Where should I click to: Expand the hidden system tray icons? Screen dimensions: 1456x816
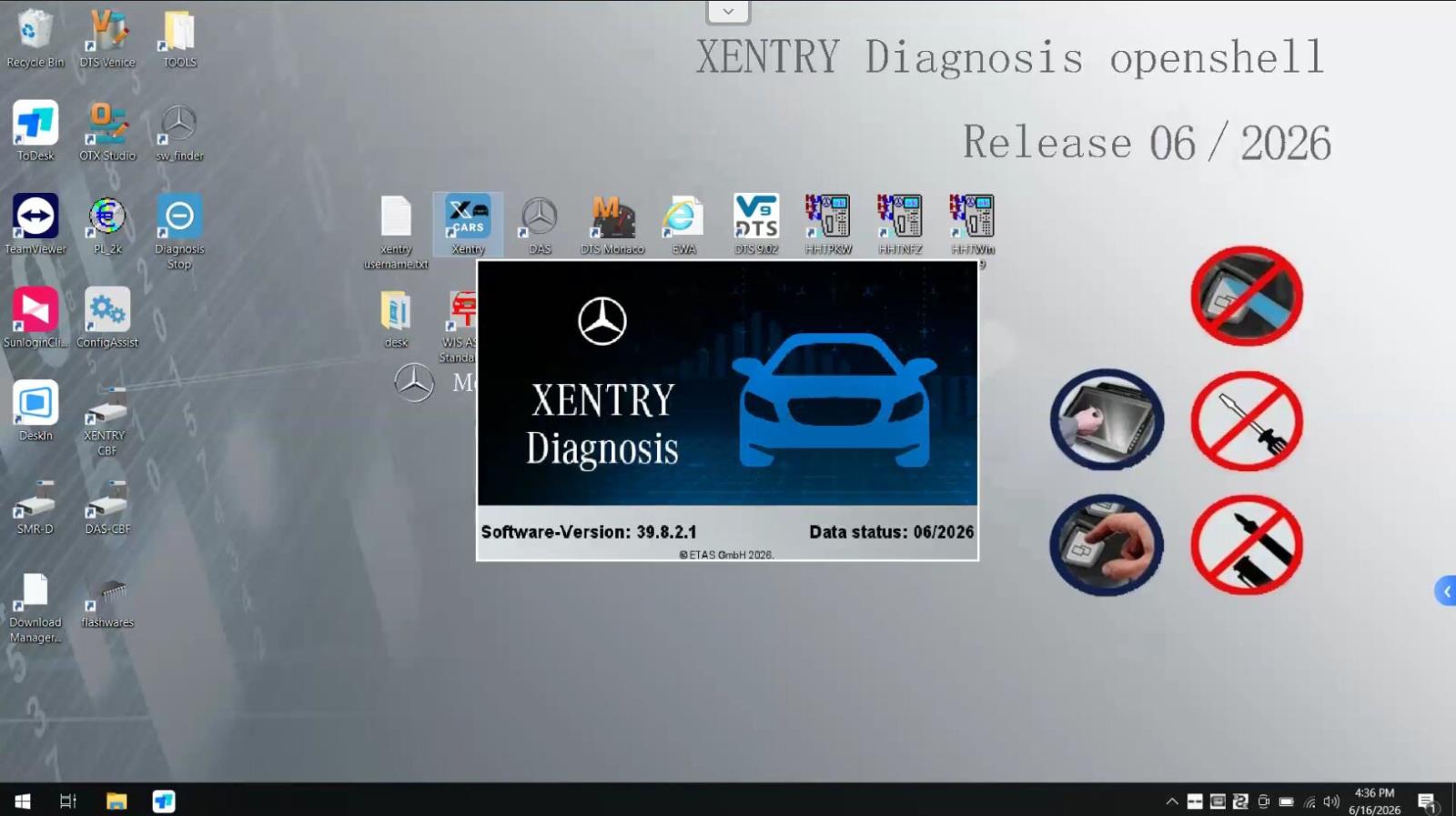1172,801
